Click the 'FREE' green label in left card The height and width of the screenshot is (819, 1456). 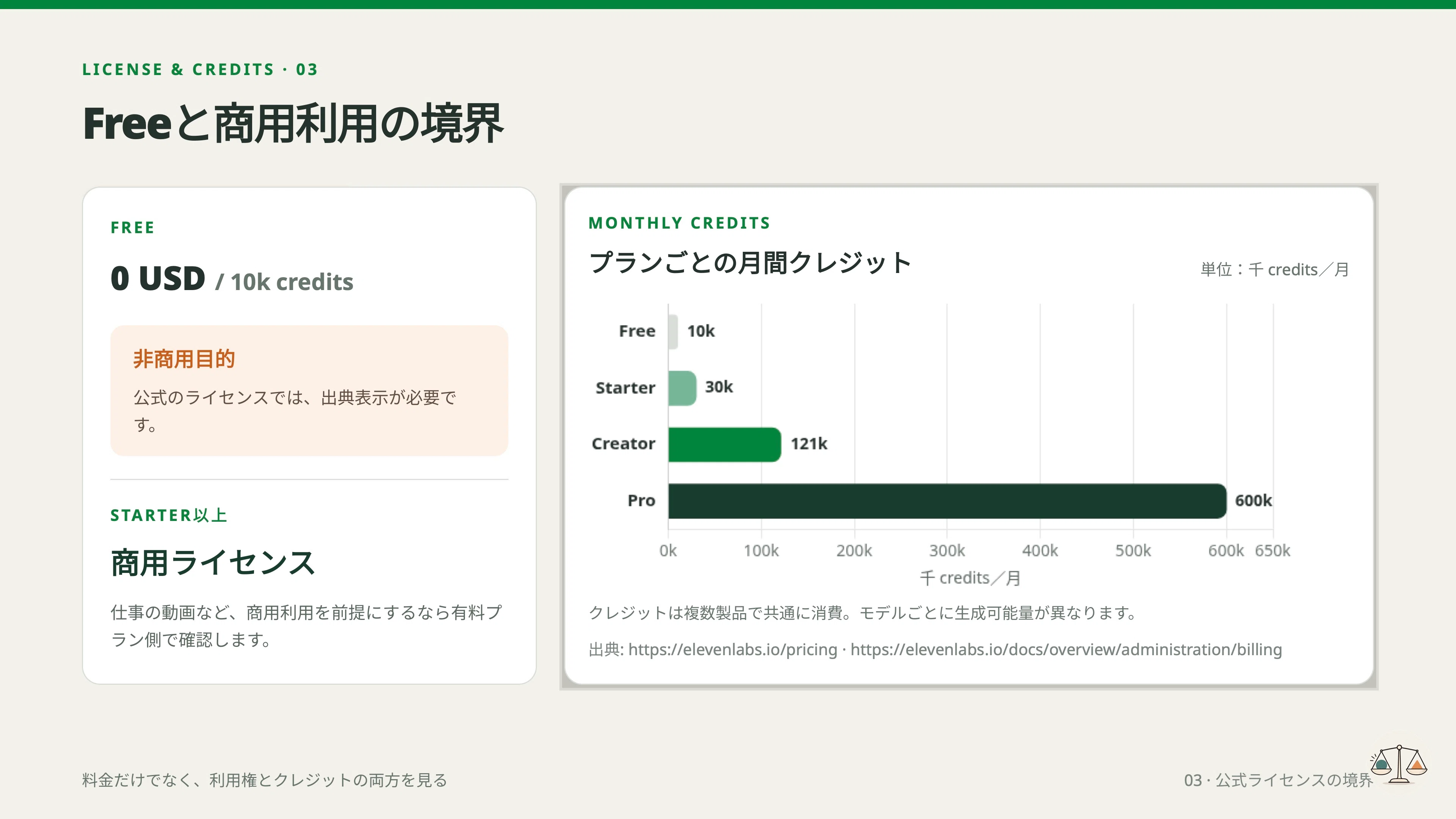click(132, 228)
